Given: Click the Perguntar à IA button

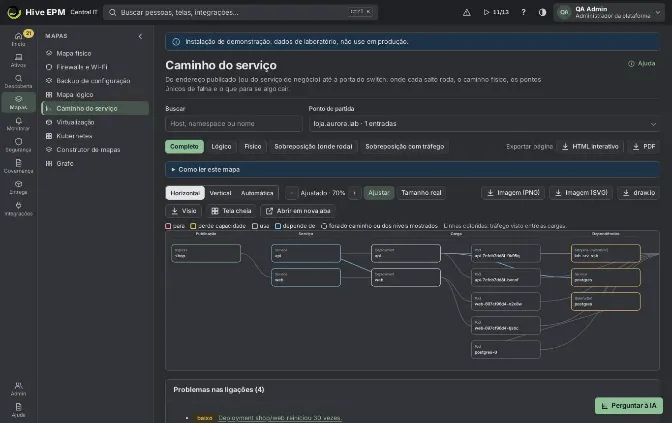Looking at the screenshot, I should click(629, 405).
